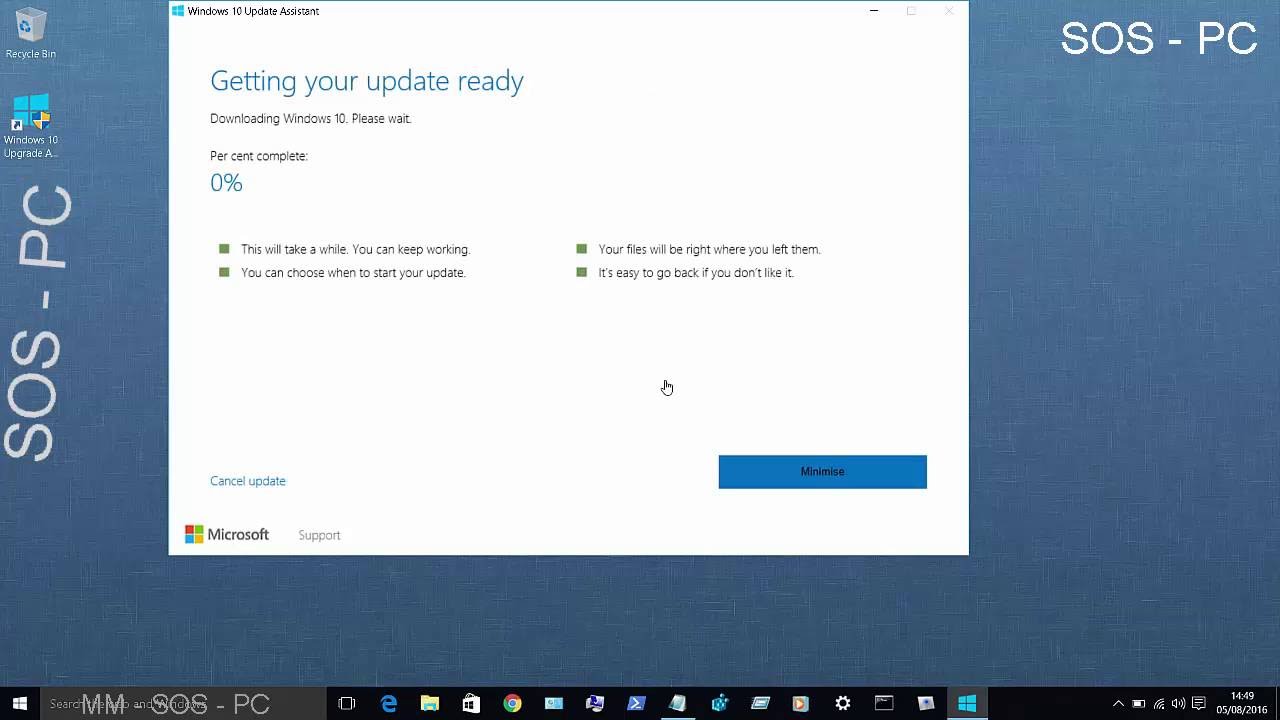Viewport: 1280px width, 720px height.
Task: Open the Settings gear on taskbar
Action: (843, 704)
